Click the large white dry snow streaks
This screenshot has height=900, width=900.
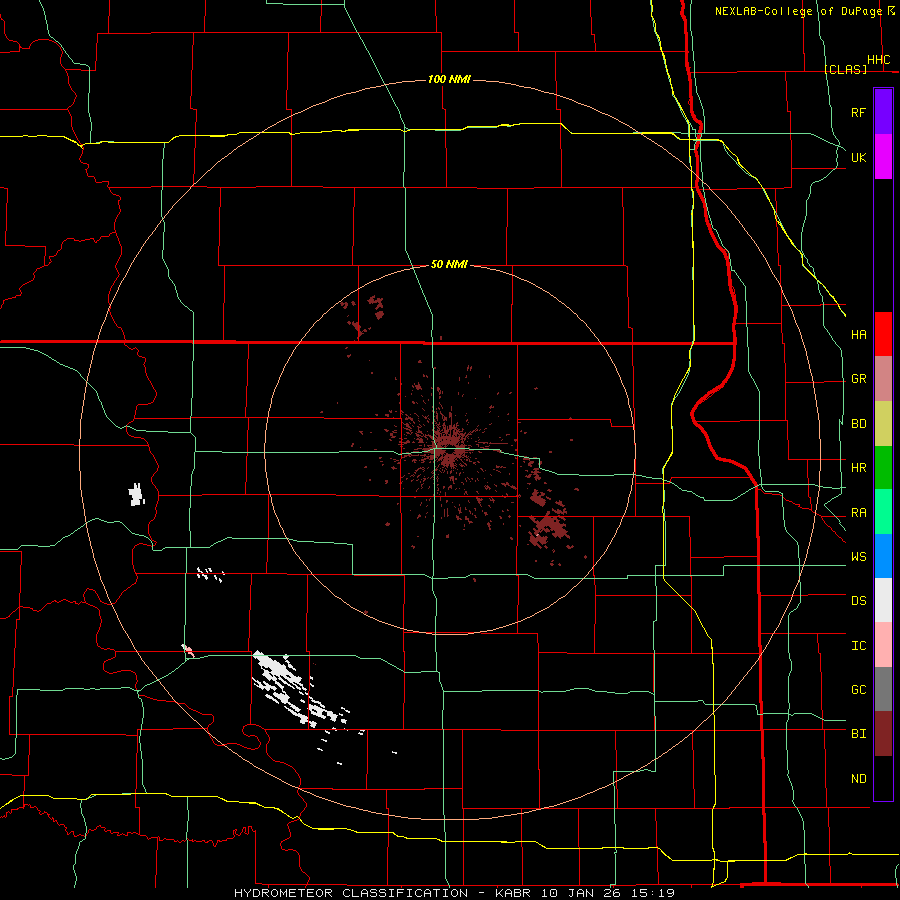[300, 690]
